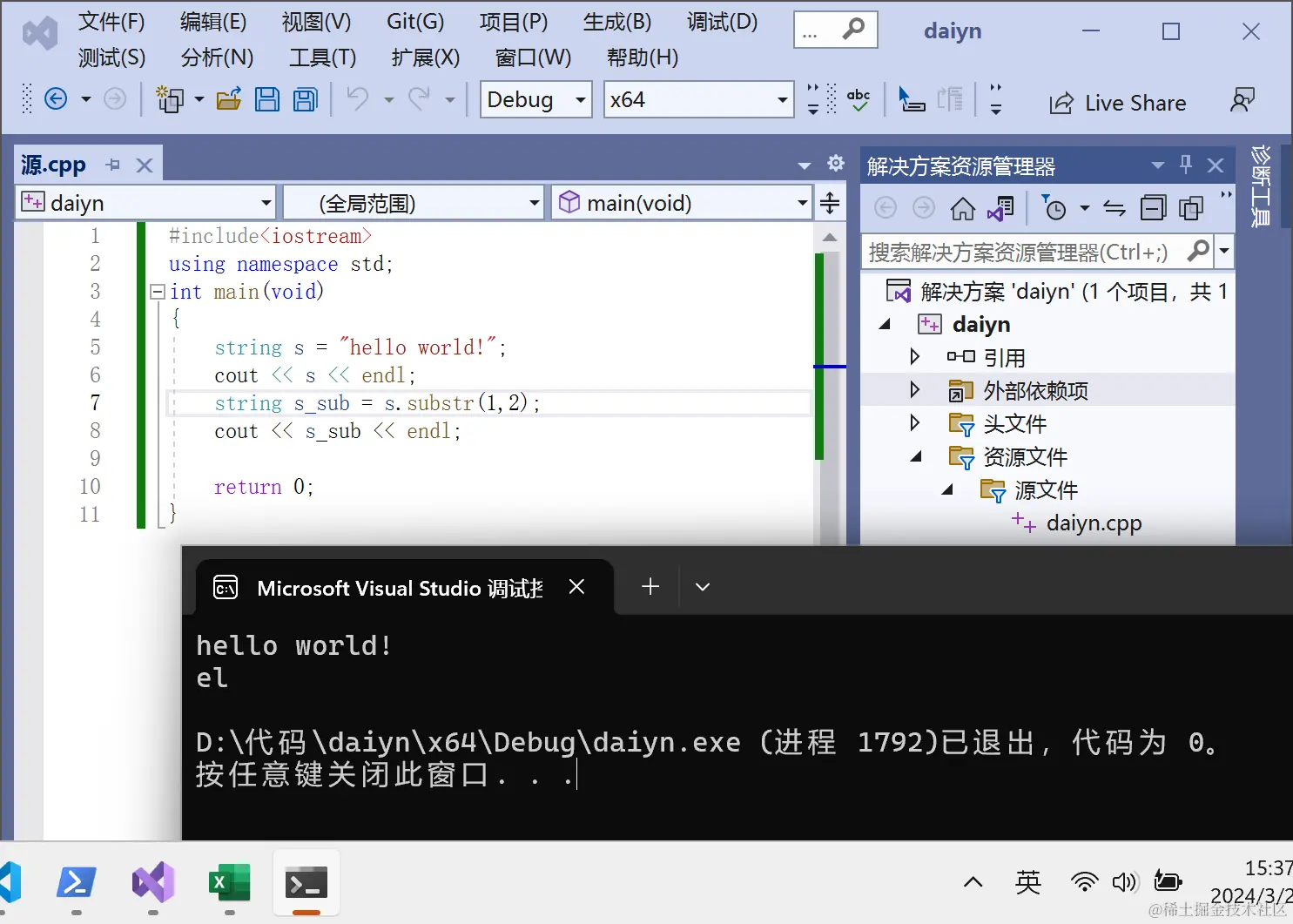This screenshot has height=924, width=1293.
Task: Open the 文件(F) menu
Action: tap(111, 22)
